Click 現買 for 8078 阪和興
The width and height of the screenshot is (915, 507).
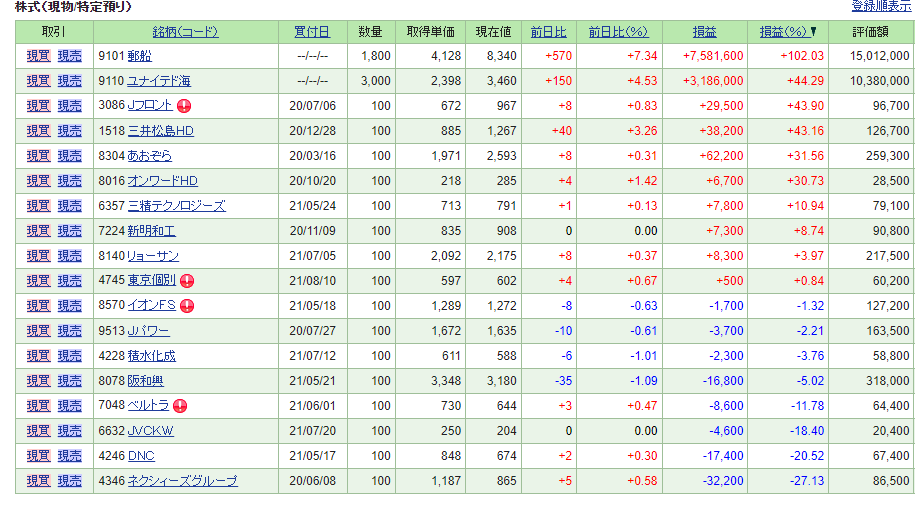point(39,381)
